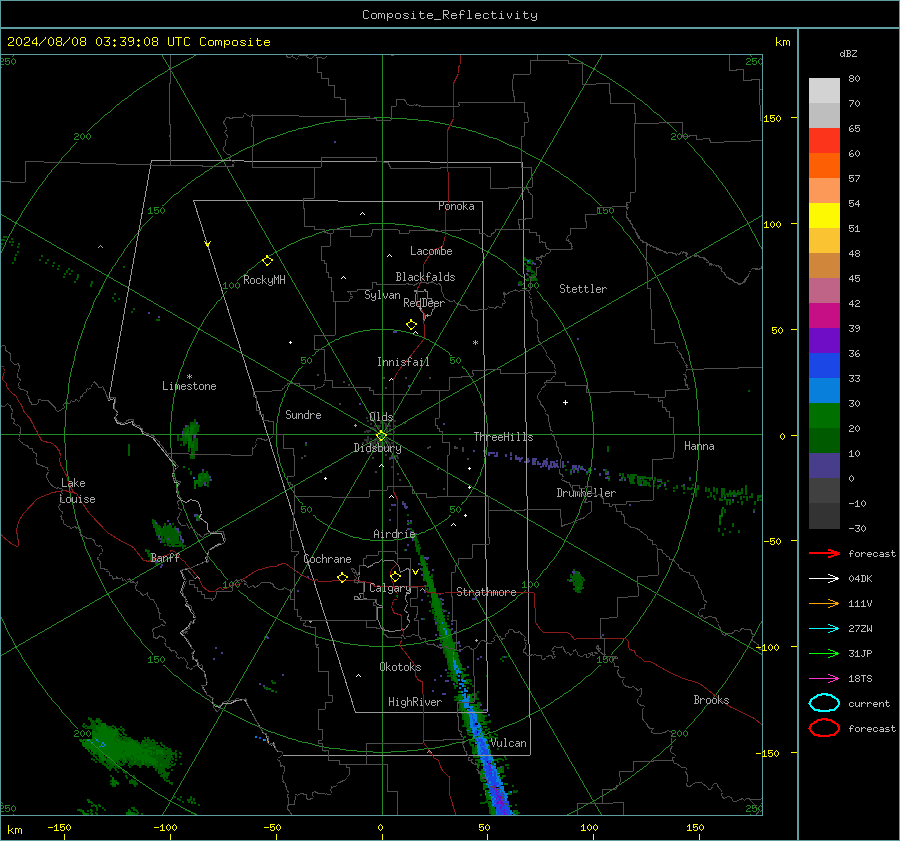This screenshot has width=900, height=841.
Task: Click the dBZ legend heading
Action: pyautogui.click(x=848, y=53)
